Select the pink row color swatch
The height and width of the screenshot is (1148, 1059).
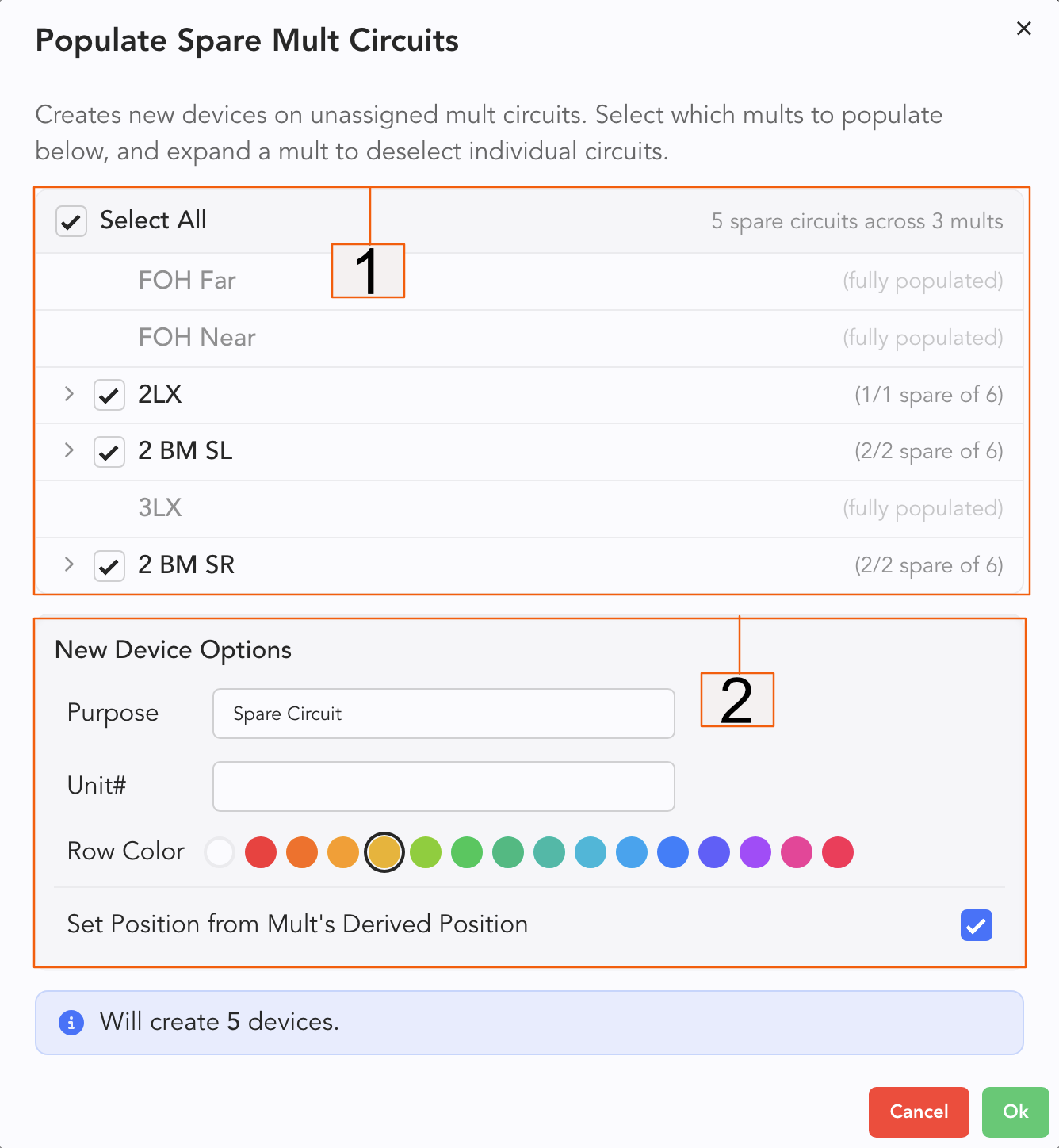tap(797, 852)
